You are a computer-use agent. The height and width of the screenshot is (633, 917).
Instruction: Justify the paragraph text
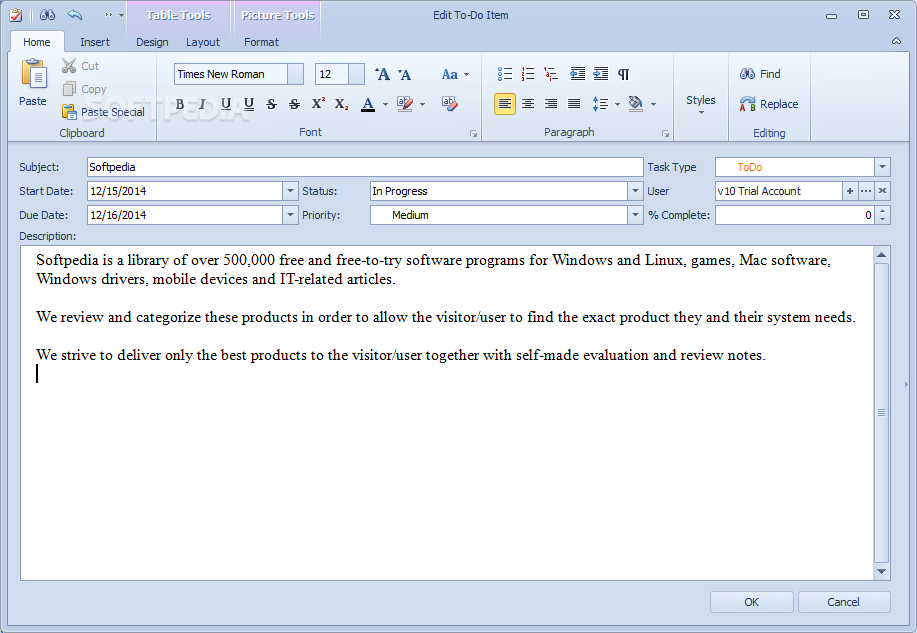click(x=574, y=104)
